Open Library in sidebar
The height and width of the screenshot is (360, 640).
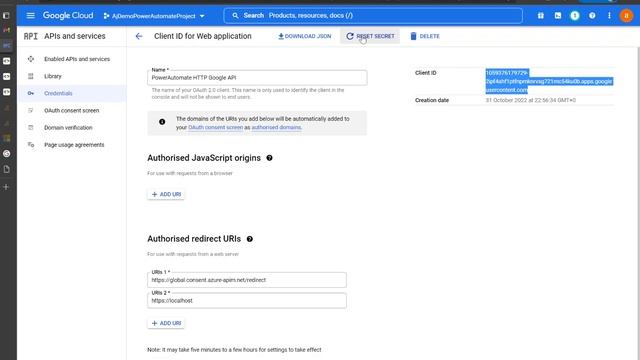(x=53, y=76)
